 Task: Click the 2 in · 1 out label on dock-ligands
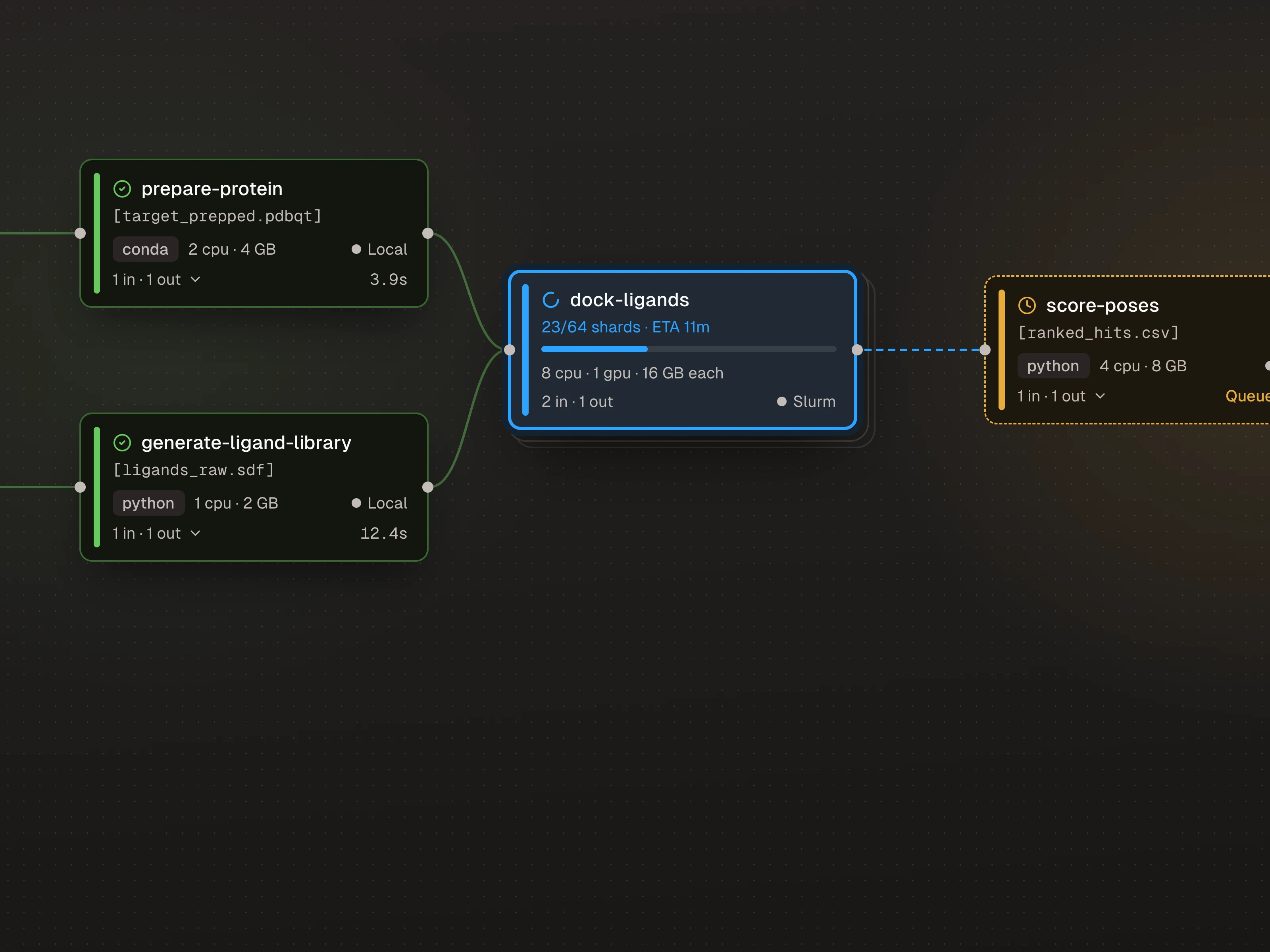point(577,402)
